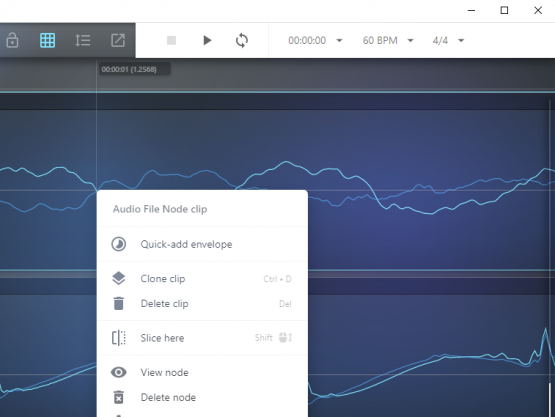Click the View node eye icon
Screen dimensions: 555x417
coord(119,372)
